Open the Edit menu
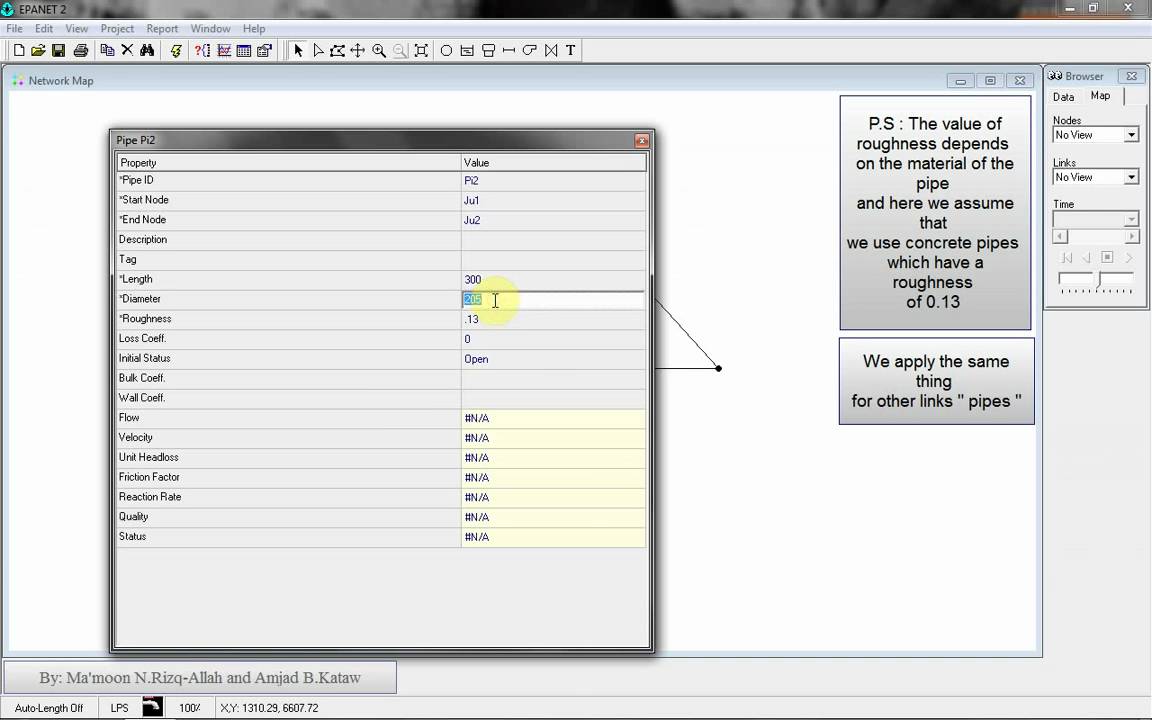This screenshot has width=1152, height=720. pos(44,29)
